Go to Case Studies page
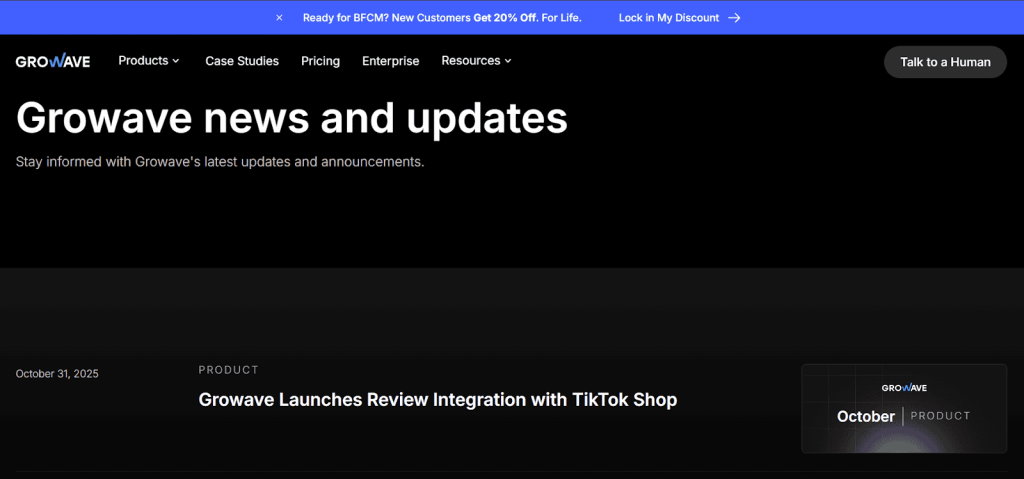 (x=242, y=61)
